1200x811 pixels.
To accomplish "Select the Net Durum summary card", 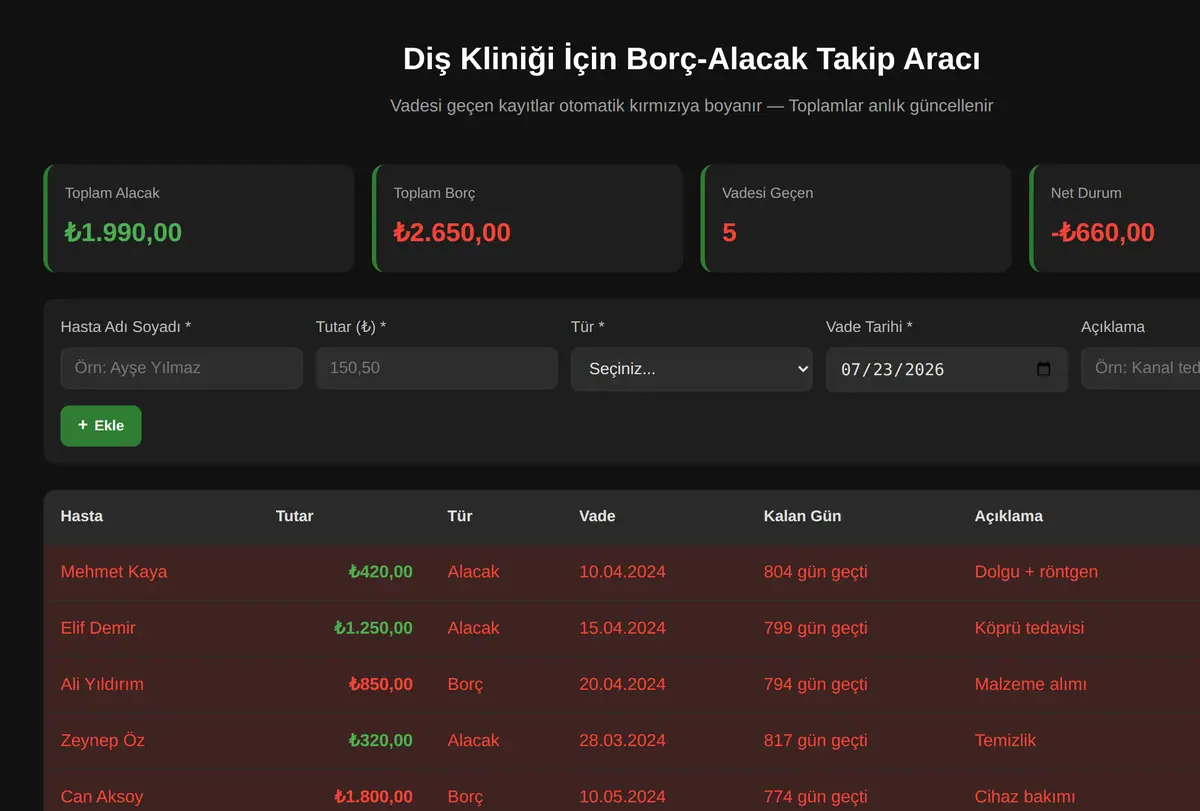I will pos(1115,218).
